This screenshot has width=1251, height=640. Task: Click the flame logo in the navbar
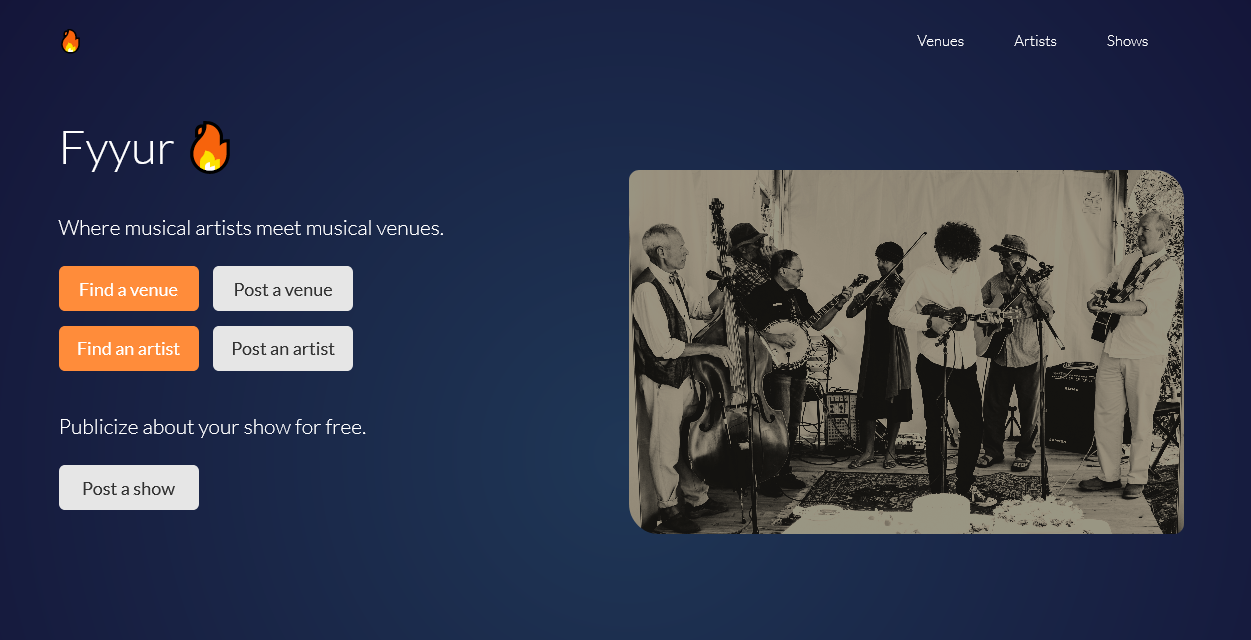click(x=70, y=41)
